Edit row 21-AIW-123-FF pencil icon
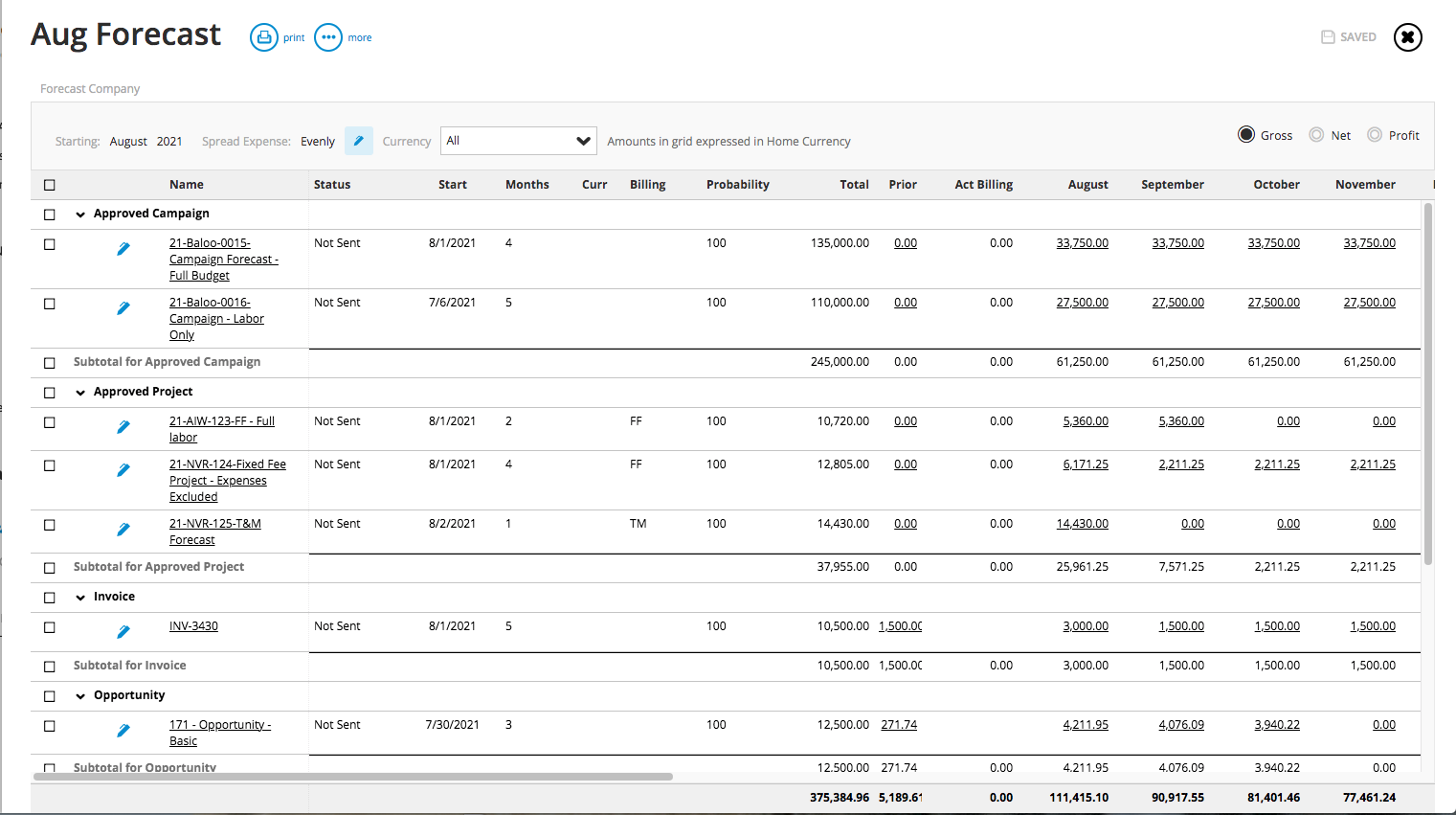This screenshot has height=815, width=1456. coord(123,427)
